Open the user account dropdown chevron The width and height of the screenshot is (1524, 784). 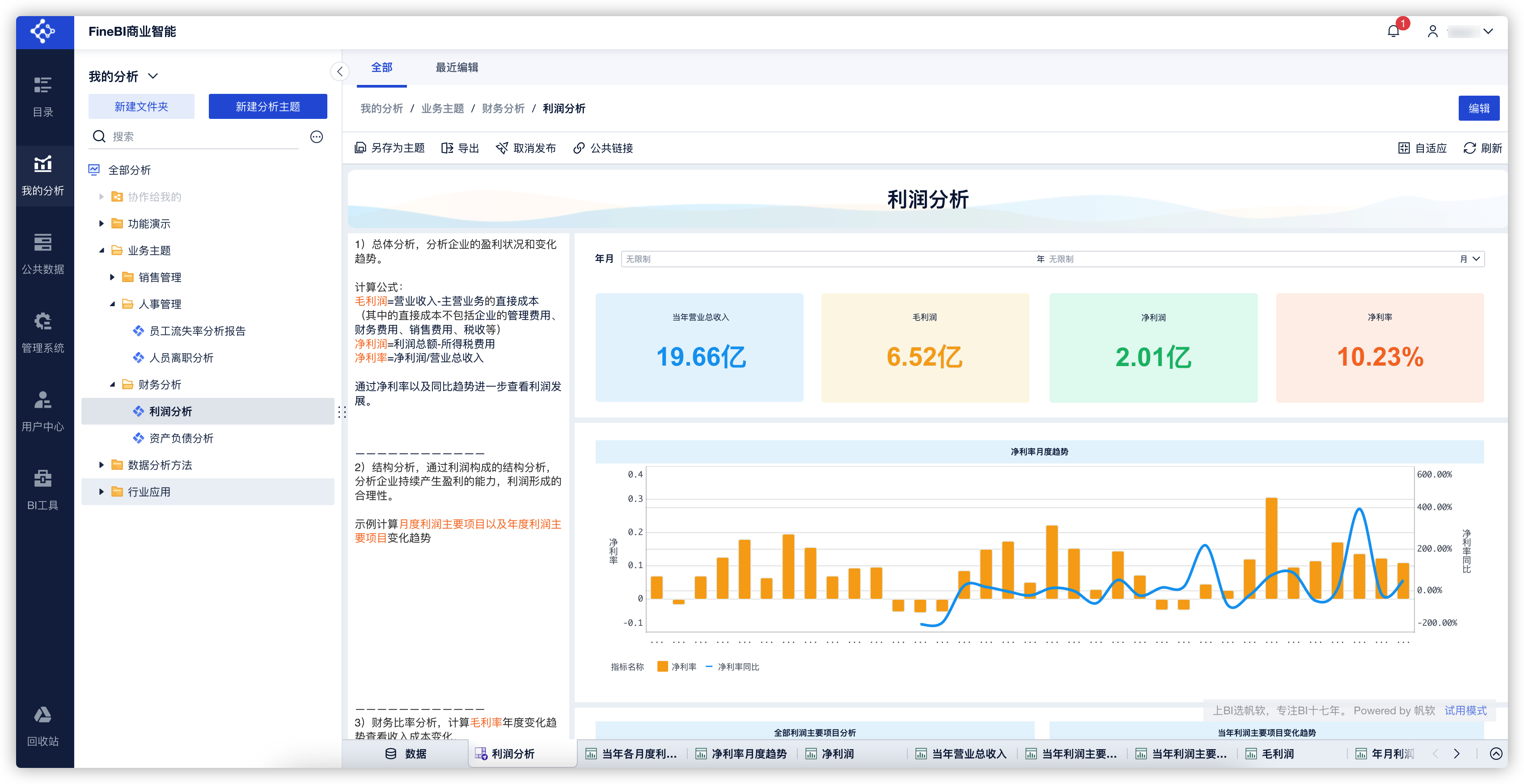coord(1488,31)
